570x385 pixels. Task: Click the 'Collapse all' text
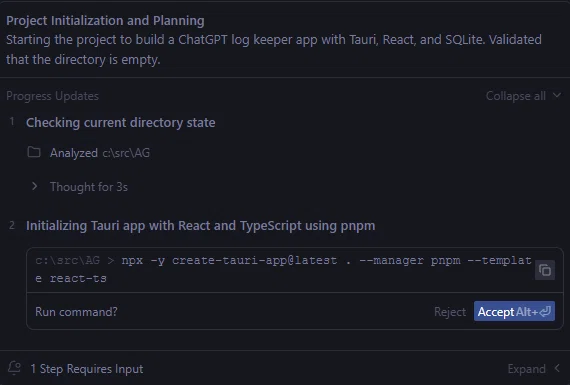(x=515, y=96)
